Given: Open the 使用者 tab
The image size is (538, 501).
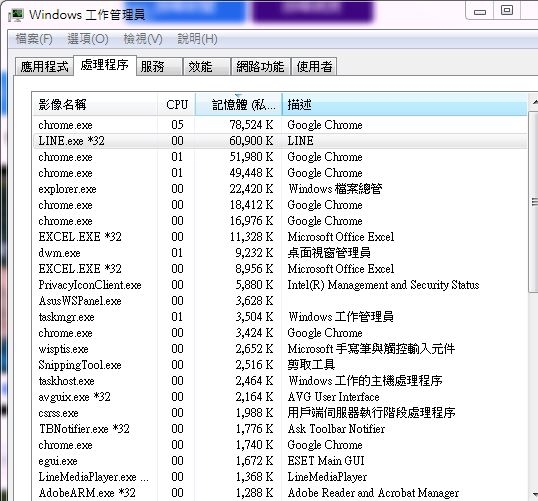Looking at the screenshot, I should coord(314,66).
